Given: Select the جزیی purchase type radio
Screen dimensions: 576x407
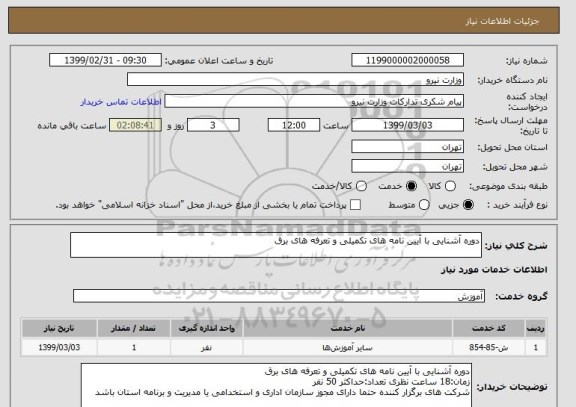Looking at the screenshot, I should click(468, 205).
